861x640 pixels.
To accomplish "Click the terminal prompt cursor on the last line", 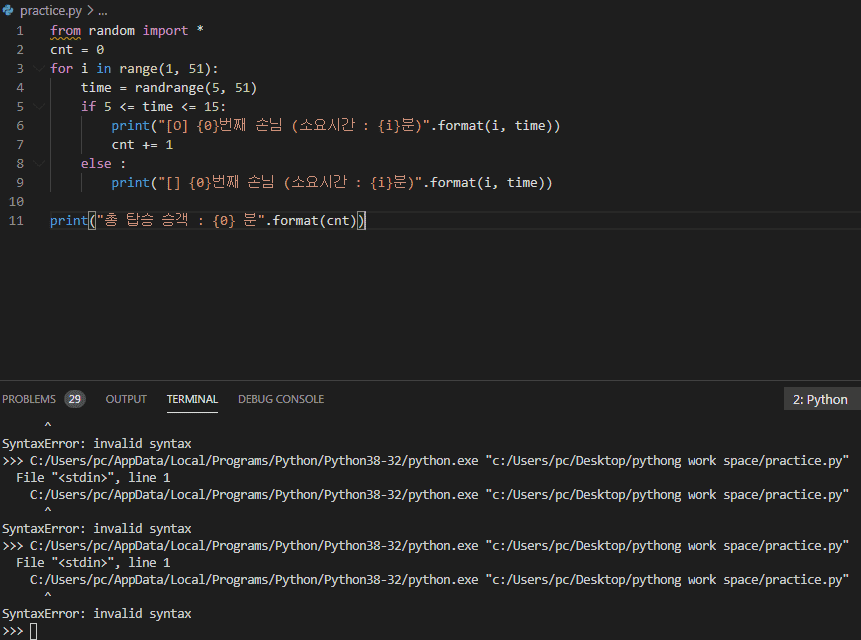I will (x=33, y=631).
